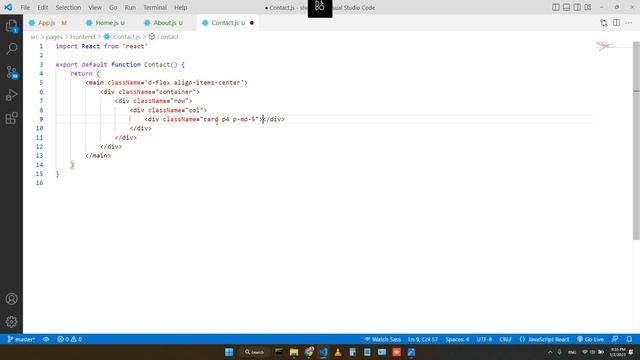Open the VLC cone taskbar icon
The height and width of the screenshot is (360, 640).
(x=338, y=352)
